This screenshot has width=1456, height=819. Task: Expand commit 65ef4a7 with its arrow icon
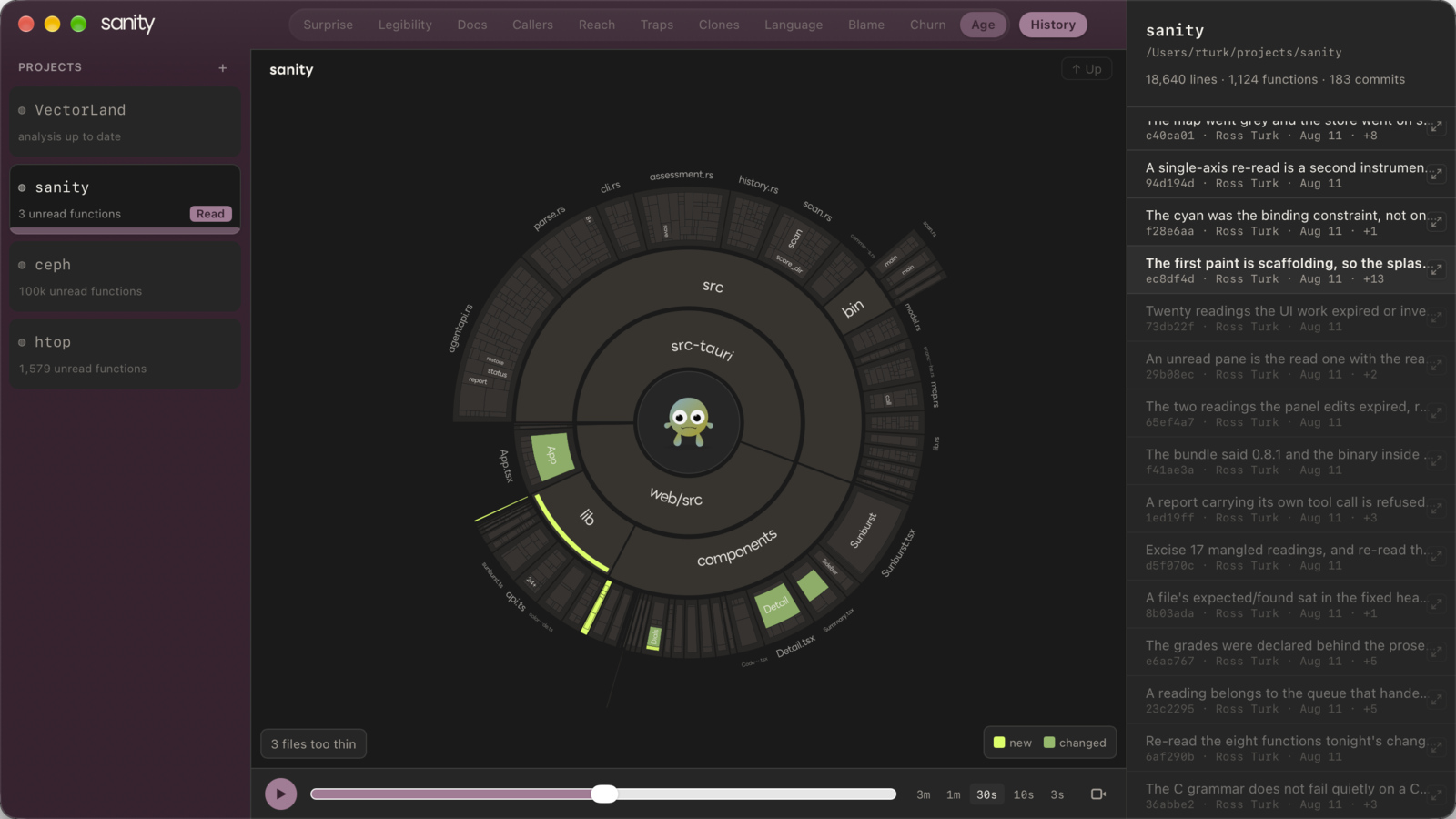point(1436,413)
